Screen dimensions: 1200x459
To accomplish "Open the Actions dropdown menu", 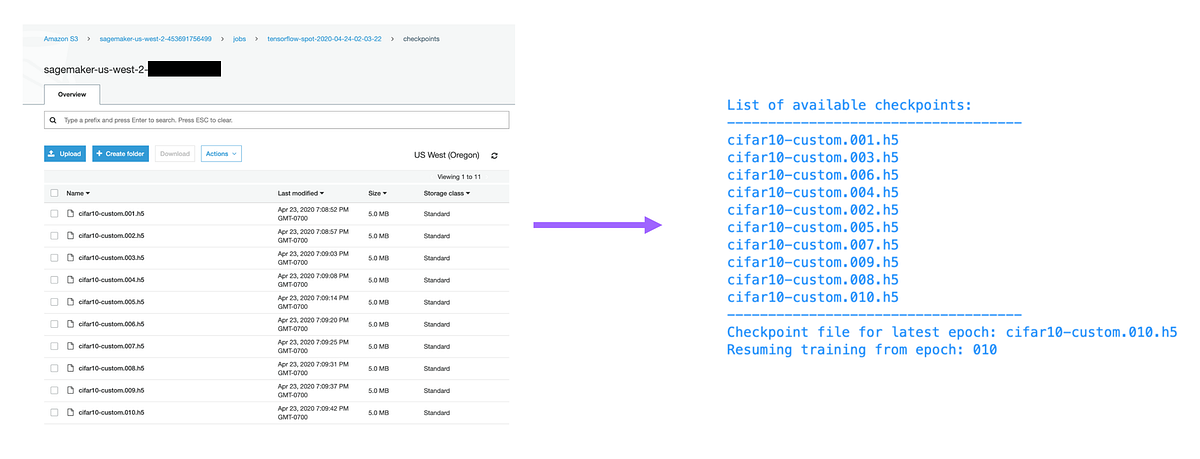I will pos(221,154).
